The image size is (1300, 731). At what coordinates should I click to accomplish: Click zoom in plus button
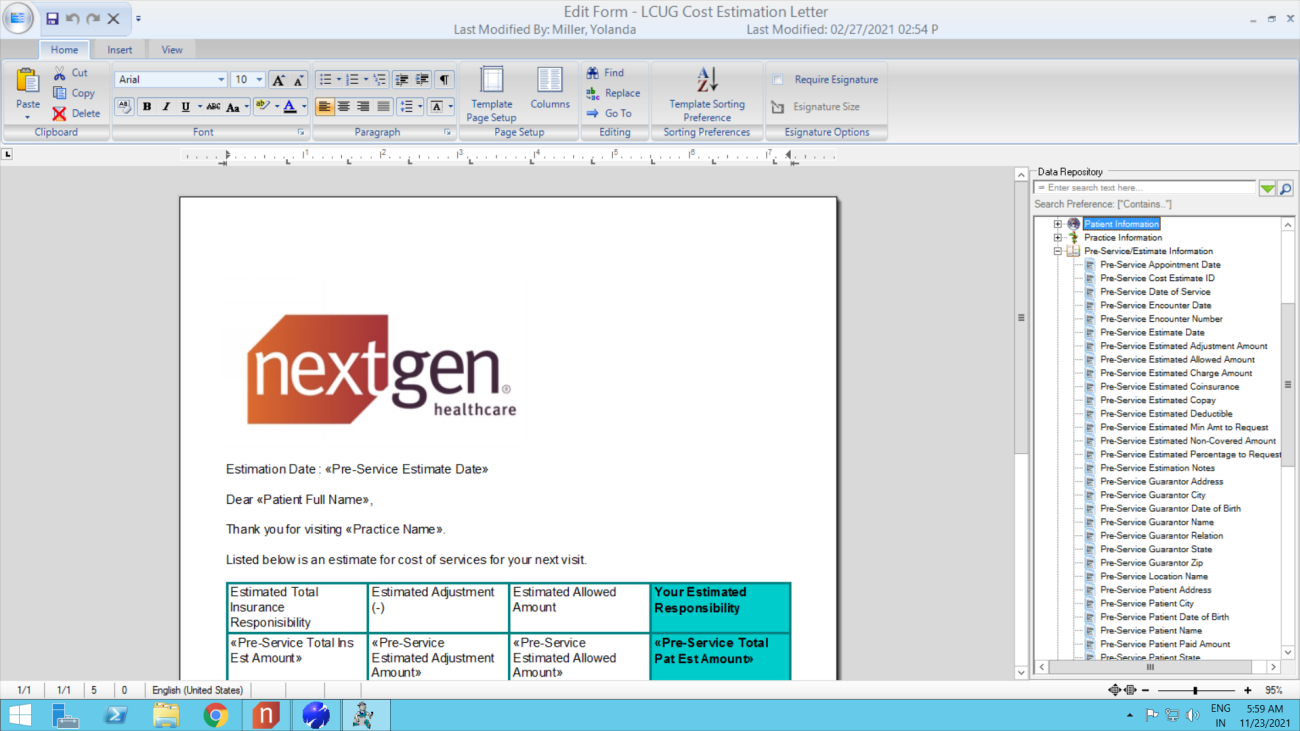click(1247, 690)
